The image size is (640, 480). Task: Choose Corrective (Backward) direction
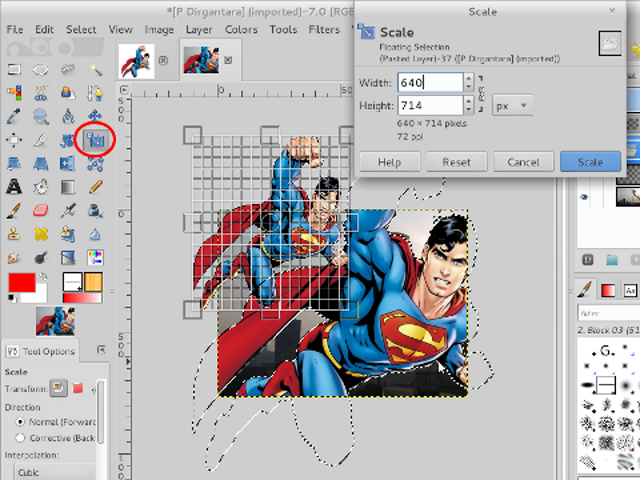(20, 438)
